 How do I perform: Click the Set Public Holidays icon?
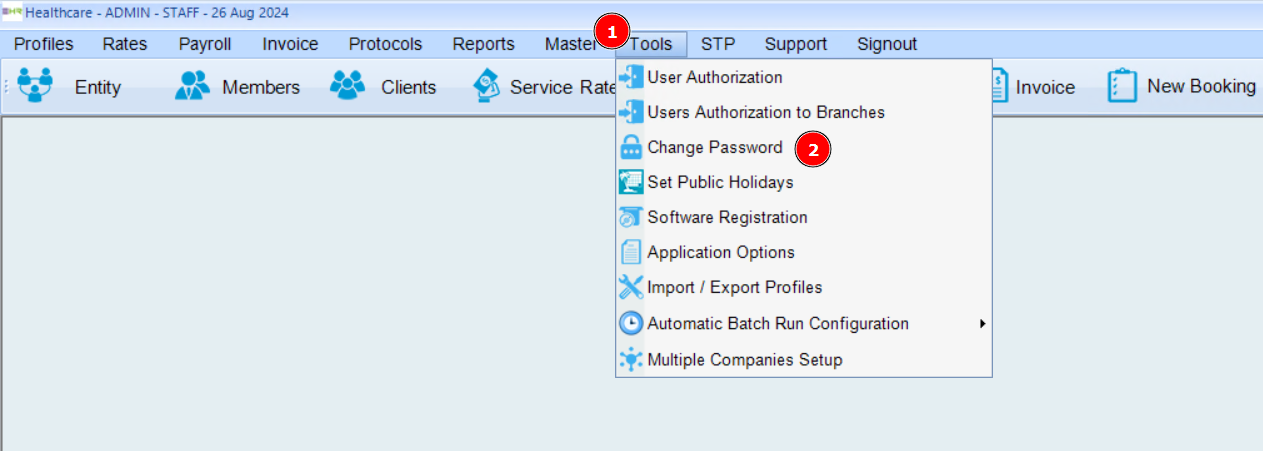click(631, 183)
